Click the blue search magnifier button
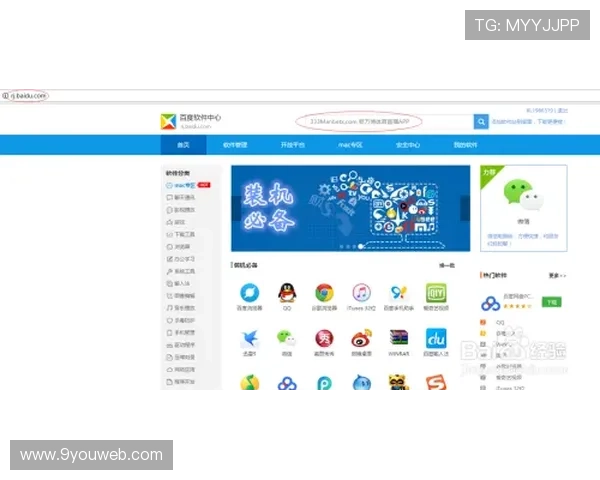Image resolution: width=600 pixels, height=480 pixels. 481,121
